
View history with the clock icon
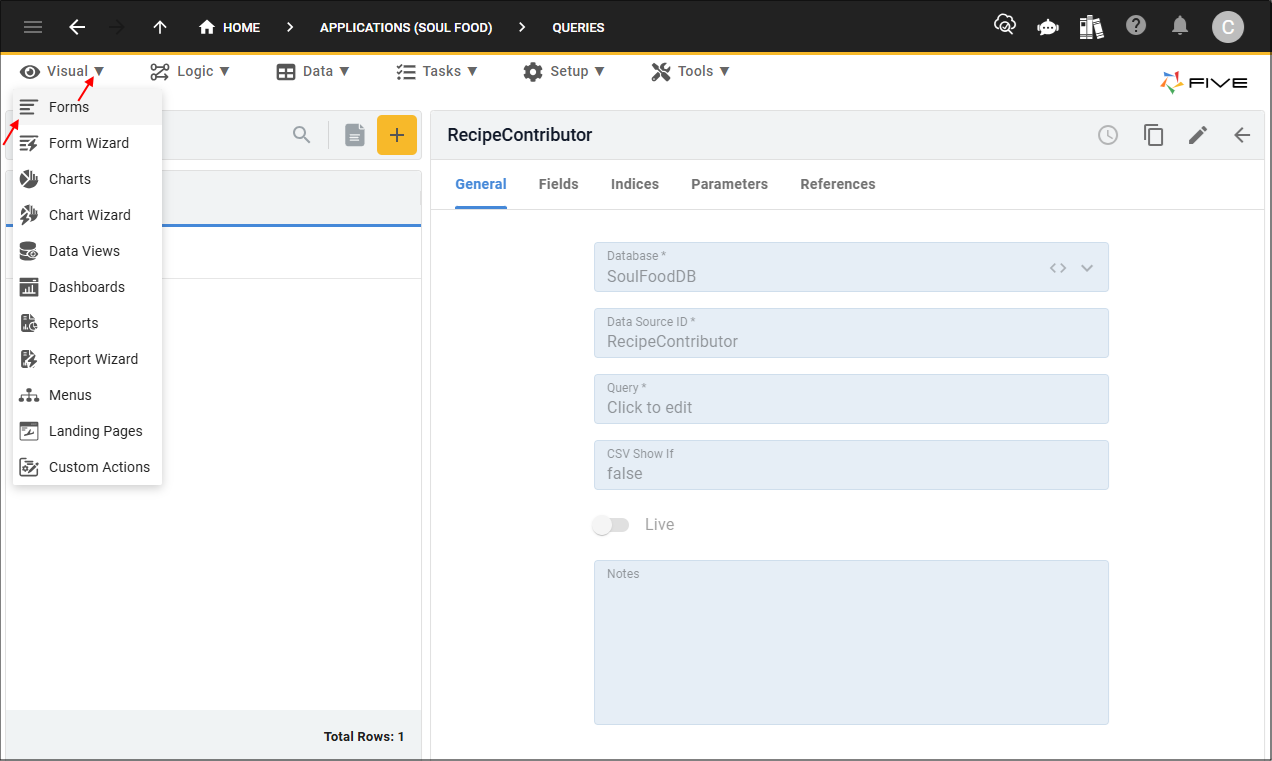[1108, 135]
